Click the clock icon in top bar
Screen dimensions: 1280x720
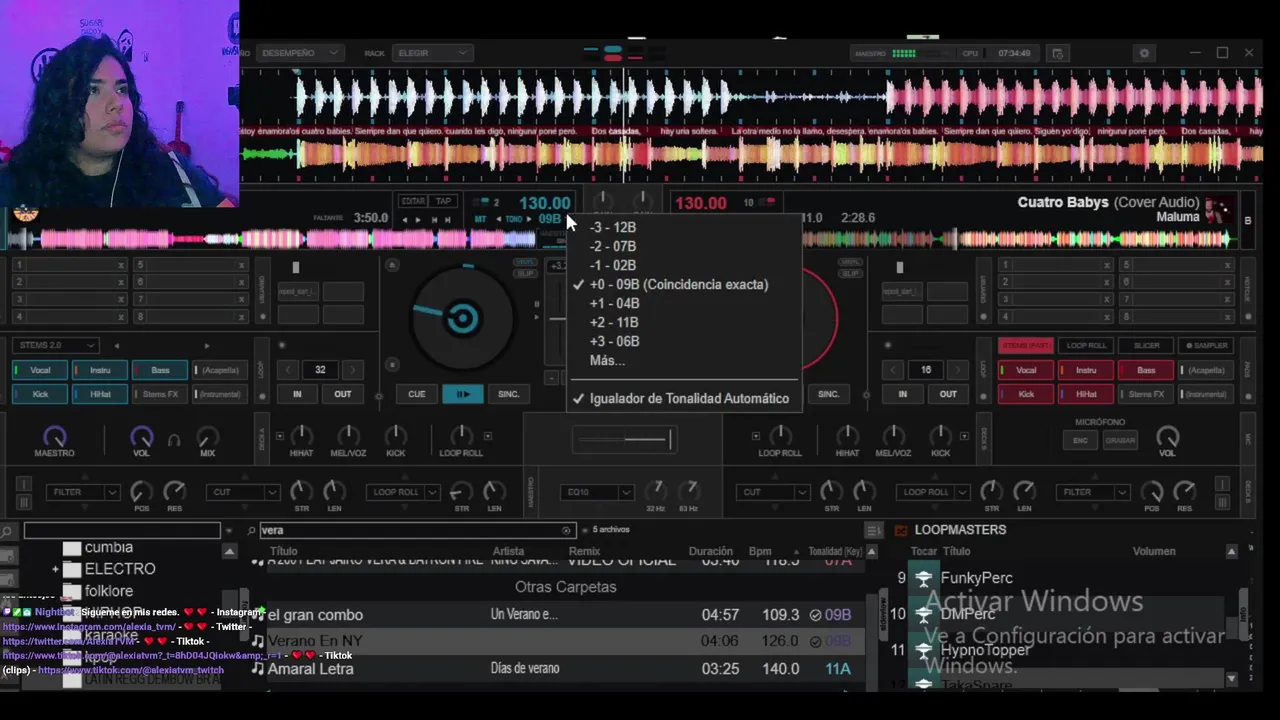tap(1059, 53)
